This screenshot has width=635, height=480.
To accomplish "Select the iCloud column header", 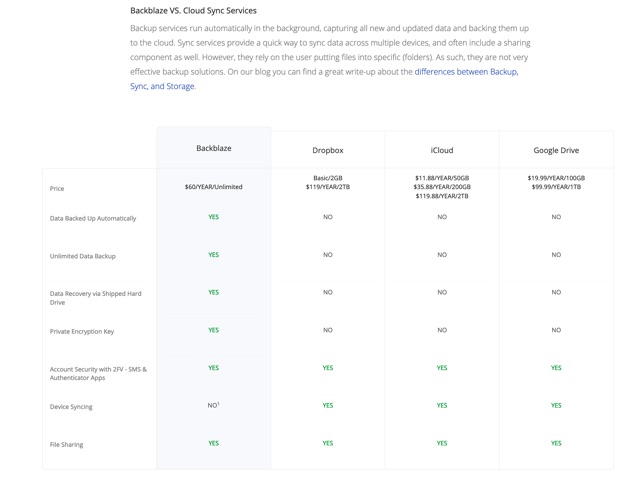I will pos(442,150).
